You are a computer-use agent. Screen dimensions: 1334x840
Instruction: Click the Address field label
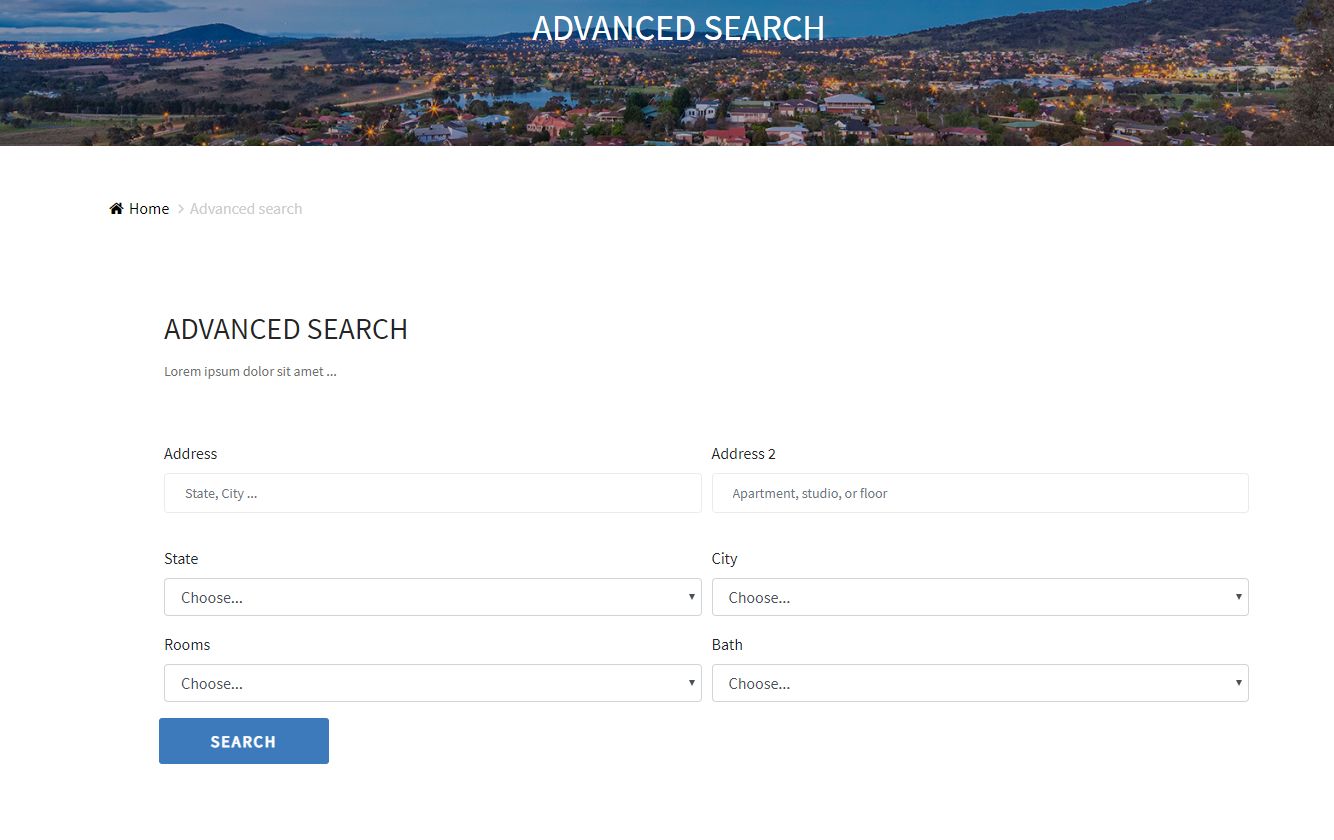pos(190,454)
